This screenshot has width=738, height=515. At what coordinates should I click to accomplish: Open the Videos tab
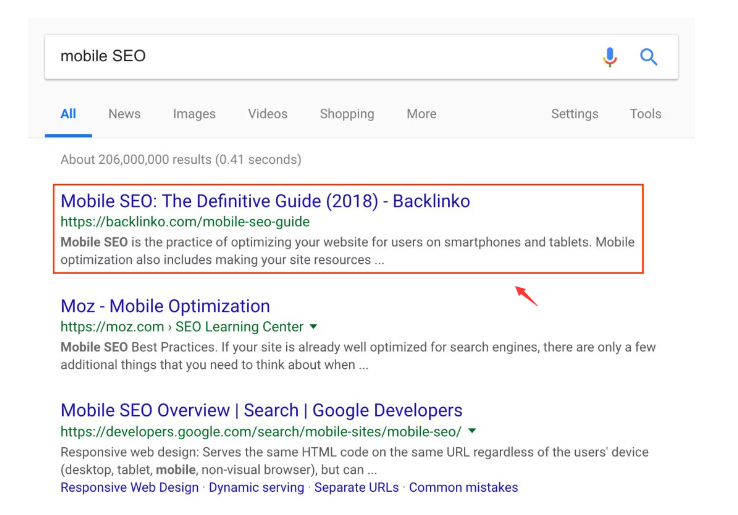coord(267,114)
